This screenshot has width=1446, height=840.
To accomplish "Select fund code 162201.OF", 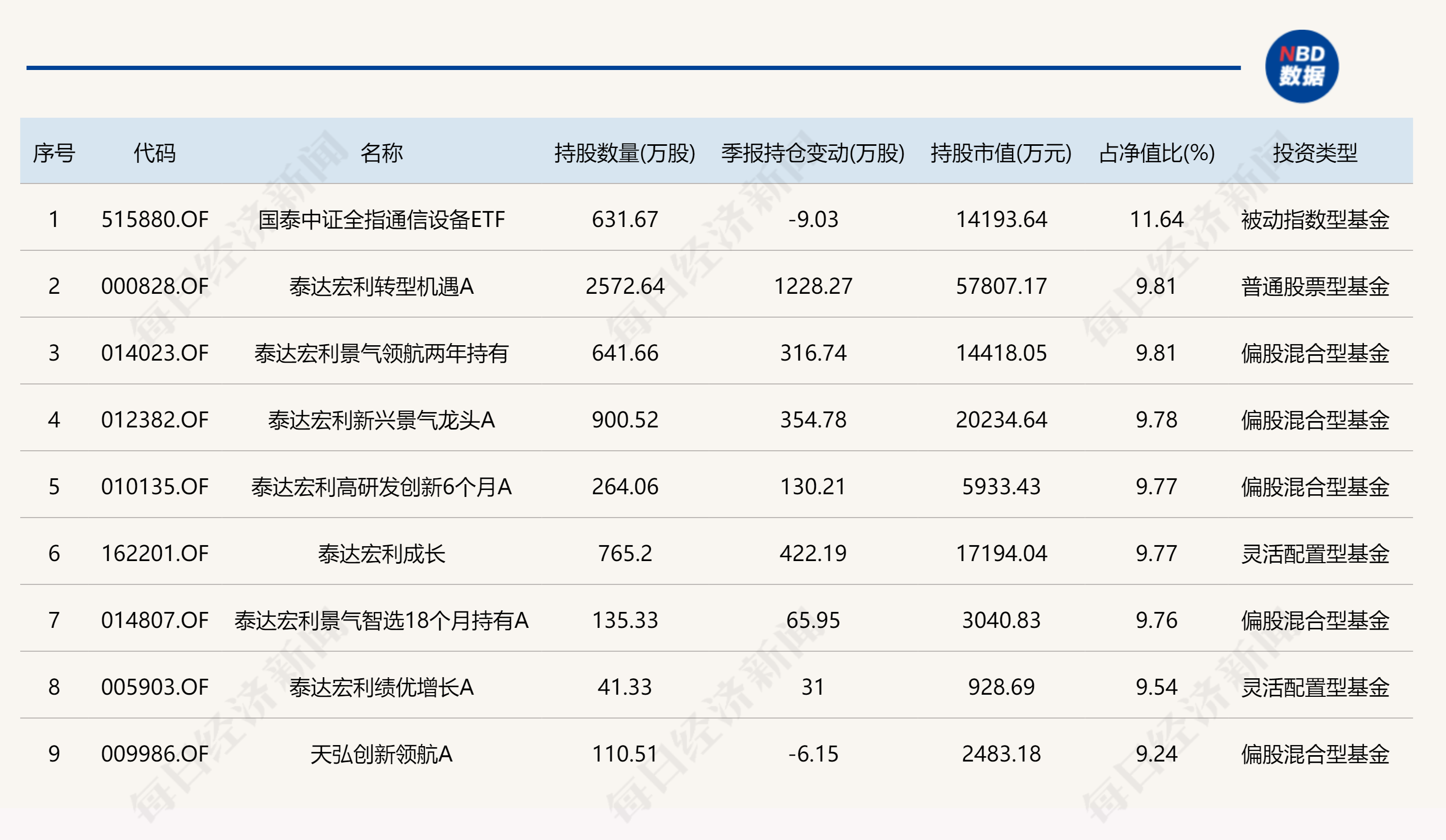I will point(155,554).
